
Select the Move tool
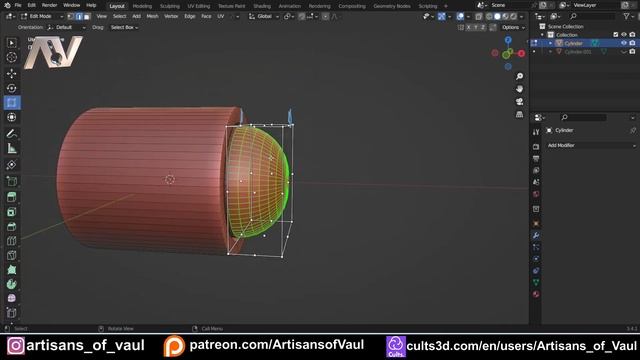(11, 73)
